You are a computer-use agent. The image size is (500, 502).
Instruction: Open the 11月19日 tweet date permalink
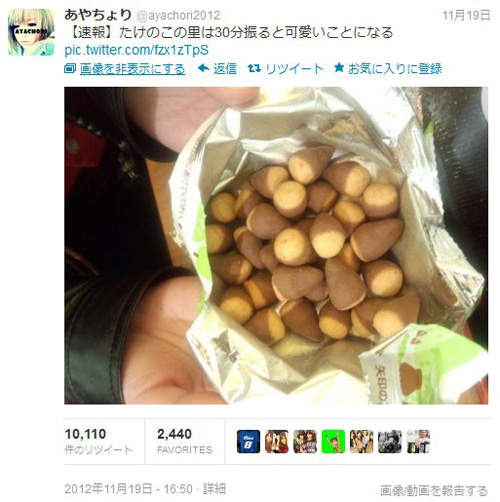(x=466, y=15)
